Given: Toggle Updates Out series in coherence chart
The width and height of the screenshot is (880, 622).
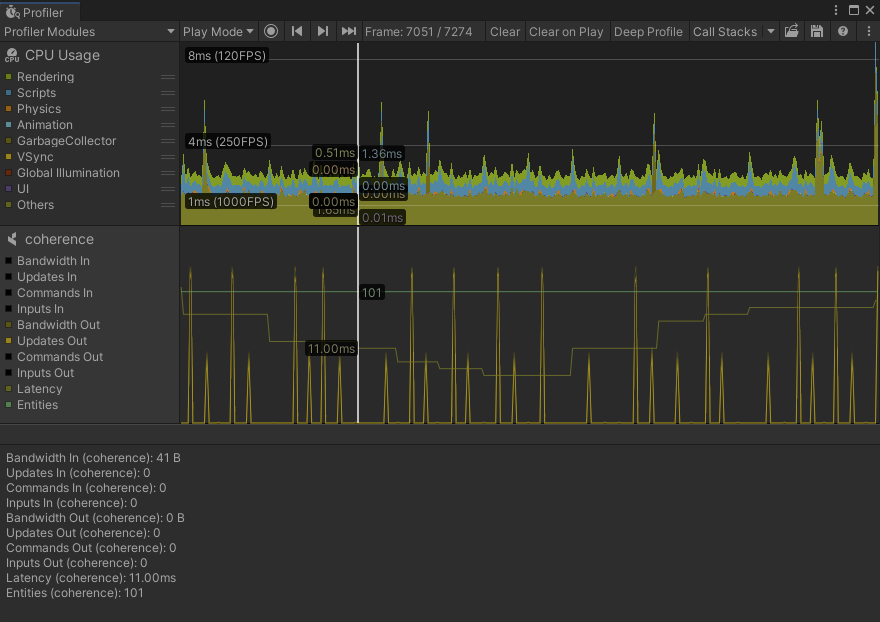Looking at the screenshot, I should (x=9, y=341).
